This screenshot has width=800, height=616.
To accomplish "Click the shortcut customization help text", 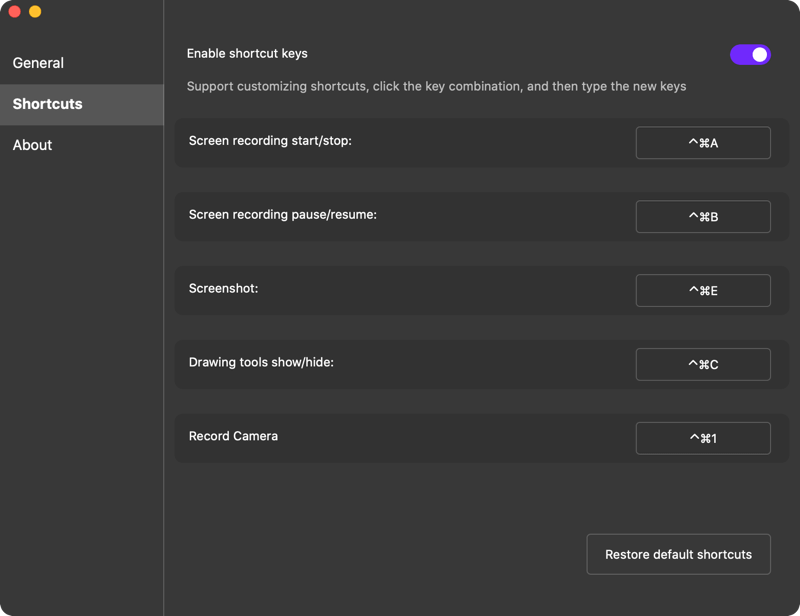I will pyautogui.click(x=436, y=86).
